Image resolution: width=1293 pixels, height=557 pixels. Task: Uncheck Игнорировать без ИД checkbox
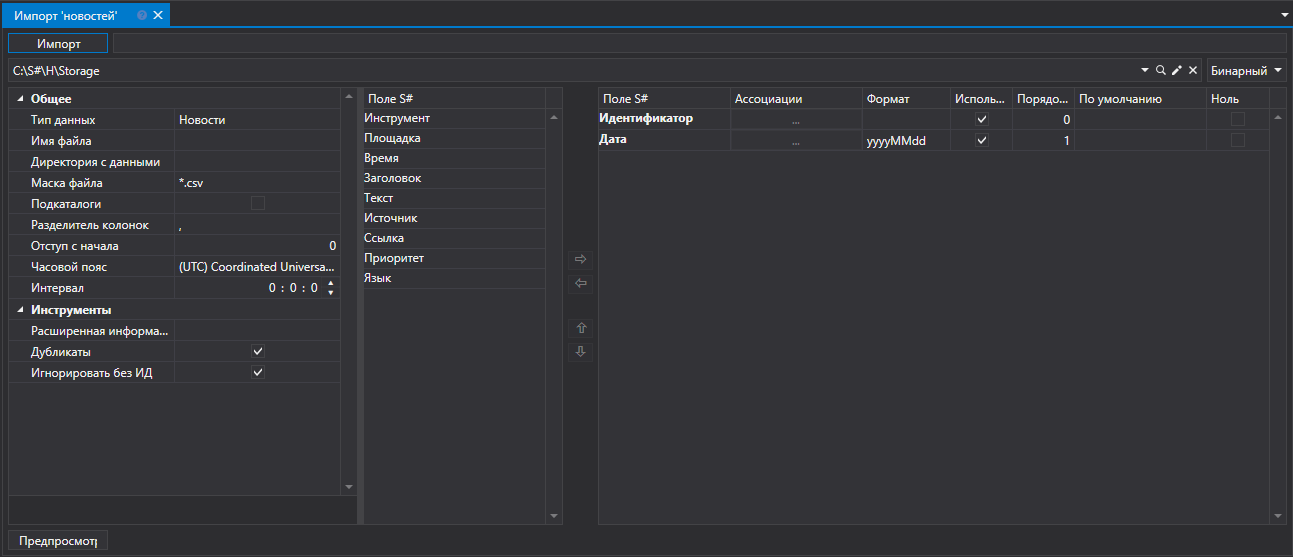coord(258,373)
